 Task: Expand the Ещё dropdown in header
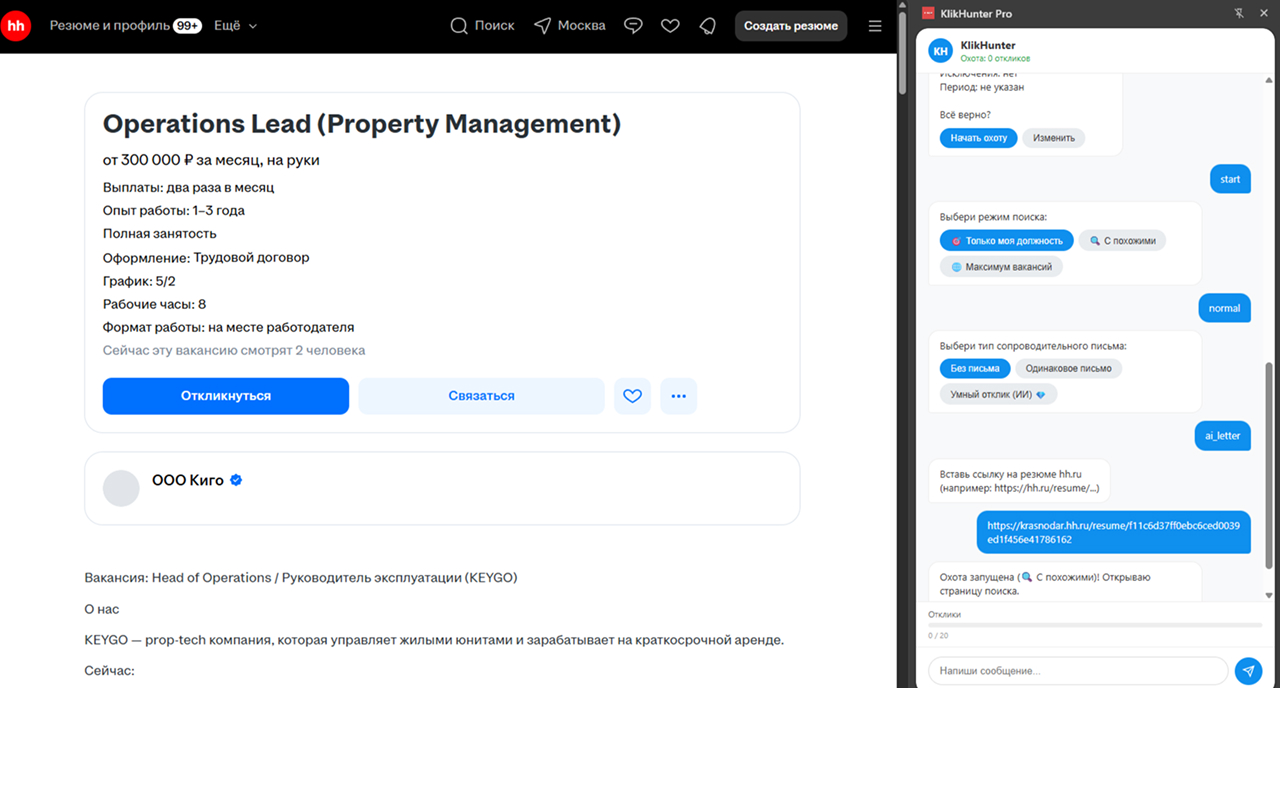point(235,26)
